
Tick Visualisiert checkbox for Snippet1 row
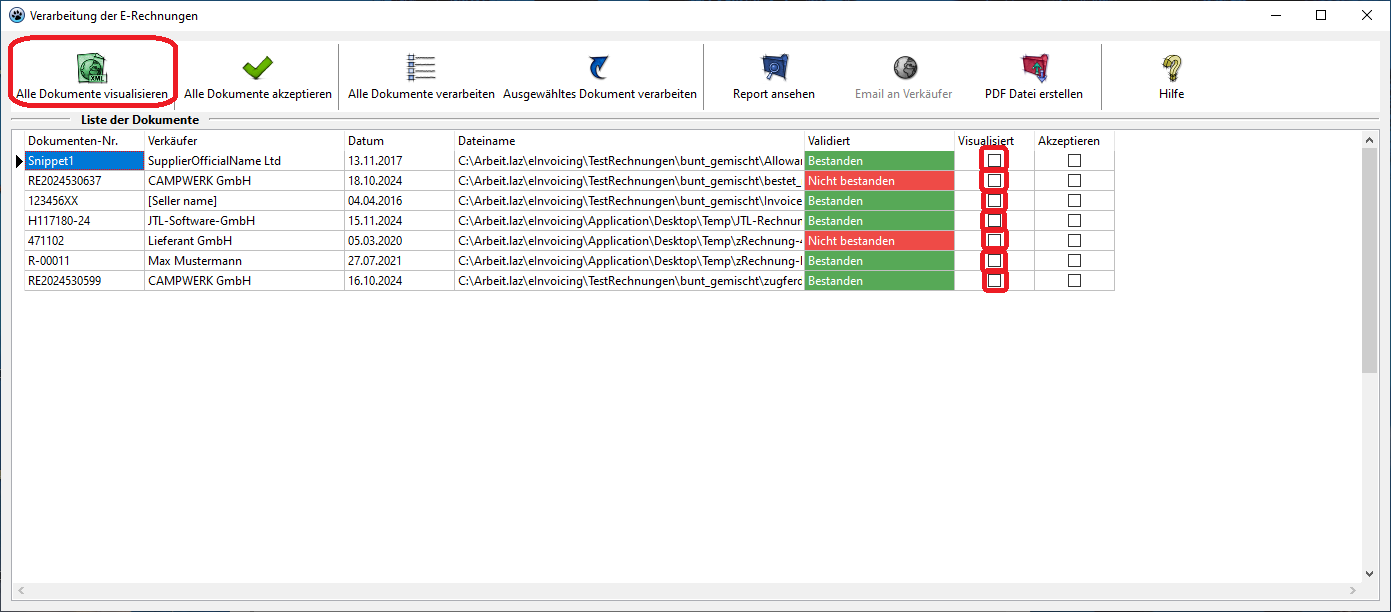coord(994,161)
